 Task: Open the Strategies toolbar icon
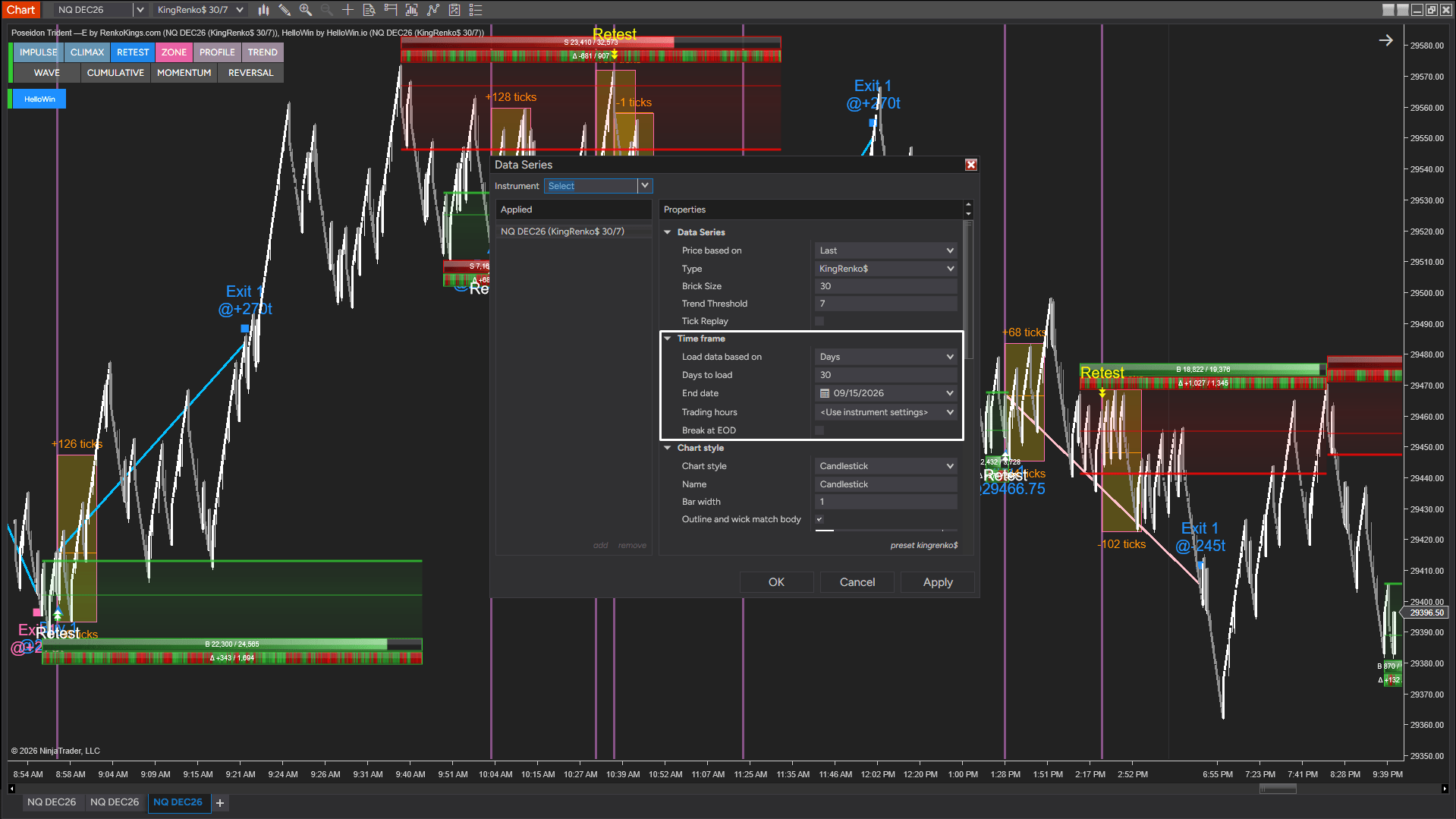click(x=454, y=10)
